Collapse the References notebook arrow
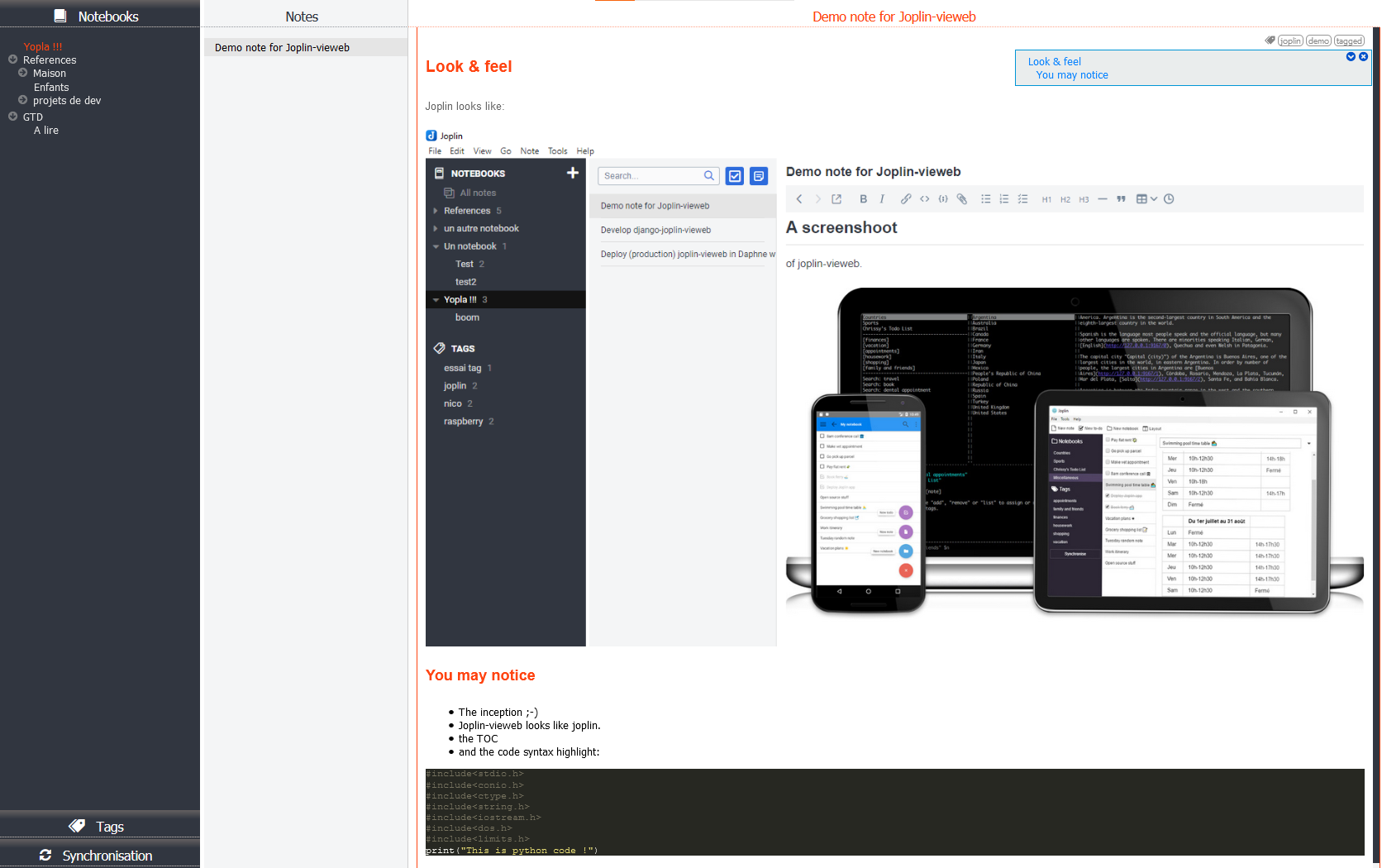The width and height of the screenshot is (1382, 868). tap(12, 60)
